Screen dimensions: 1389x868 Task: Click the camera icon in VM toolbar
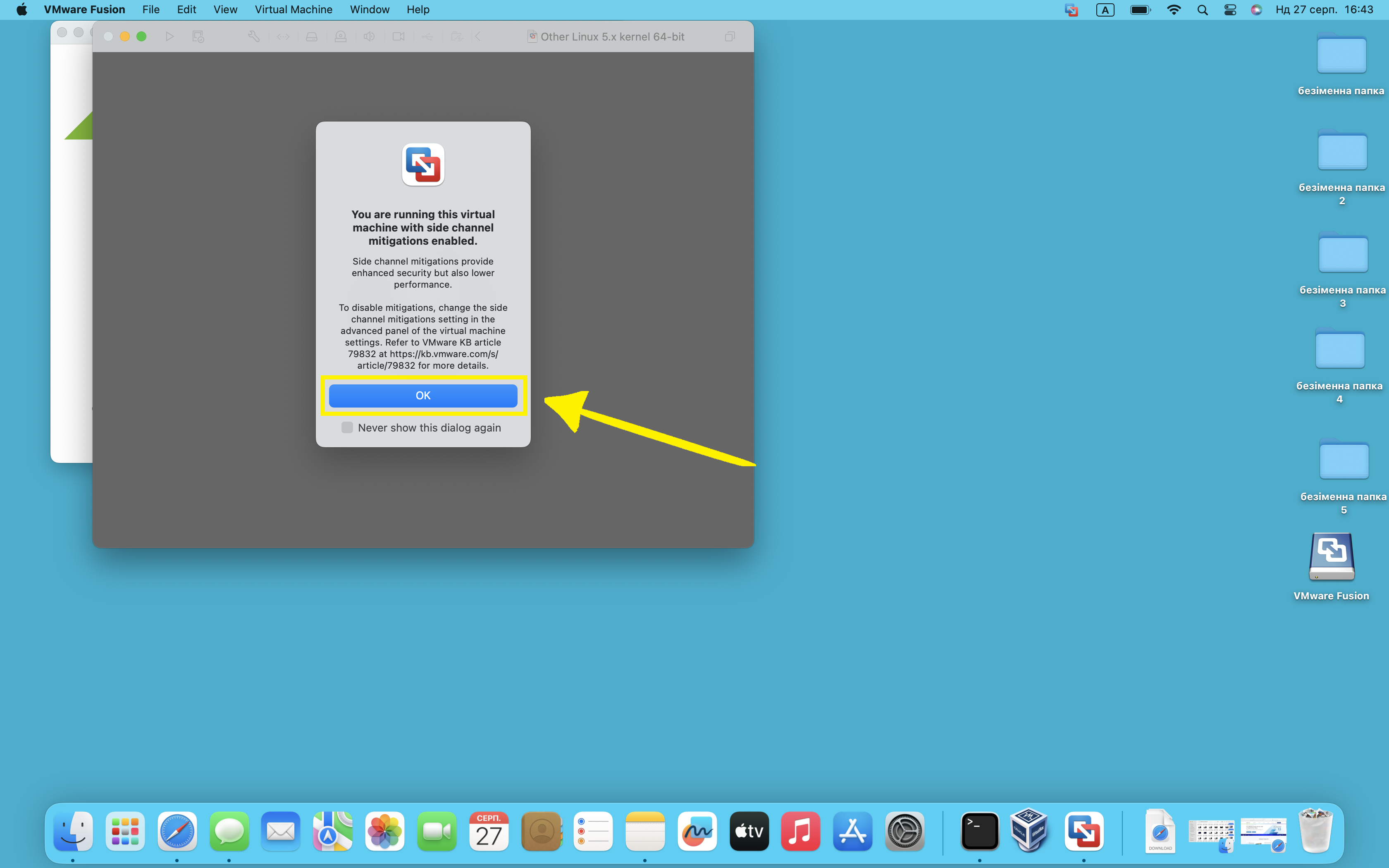(399, 37)
